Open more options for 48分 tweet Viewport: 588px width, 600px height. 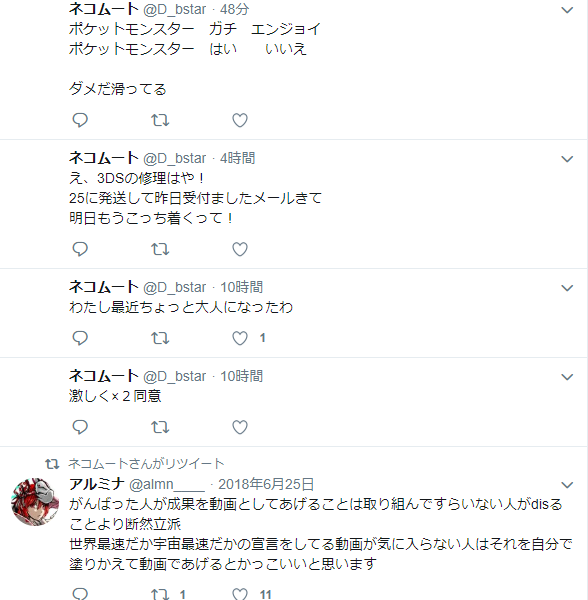(567, 10)
